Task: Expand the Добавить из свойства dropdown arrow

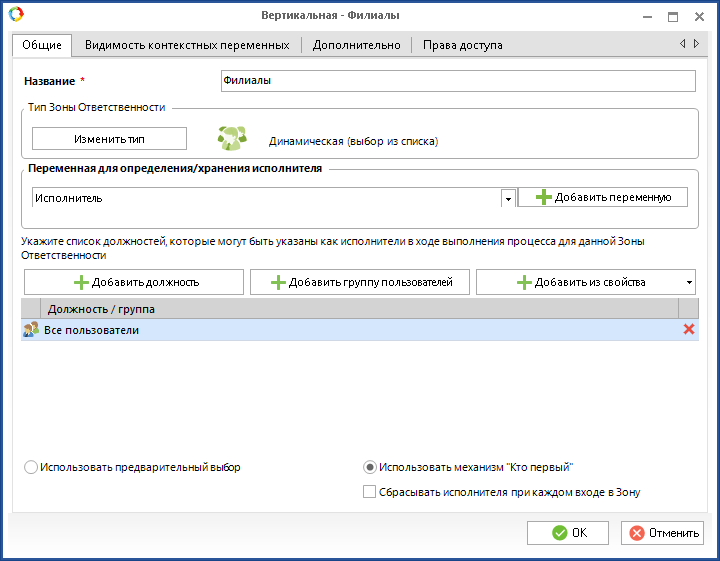Action: (x=689, y=282)
